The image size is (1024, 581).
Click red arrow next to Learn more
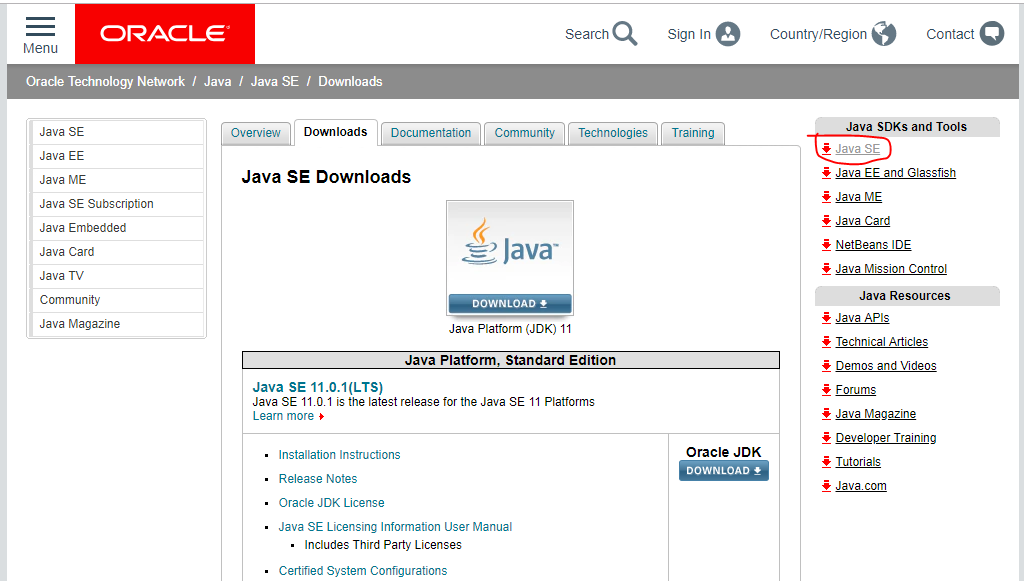click(321, 416)
